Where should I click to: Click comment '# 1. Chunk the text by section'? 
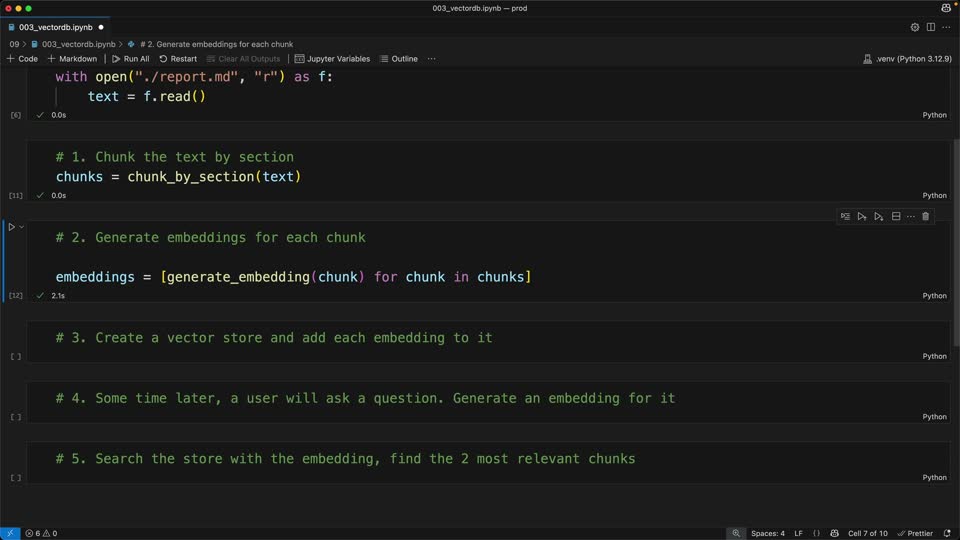tap(174, 157)
